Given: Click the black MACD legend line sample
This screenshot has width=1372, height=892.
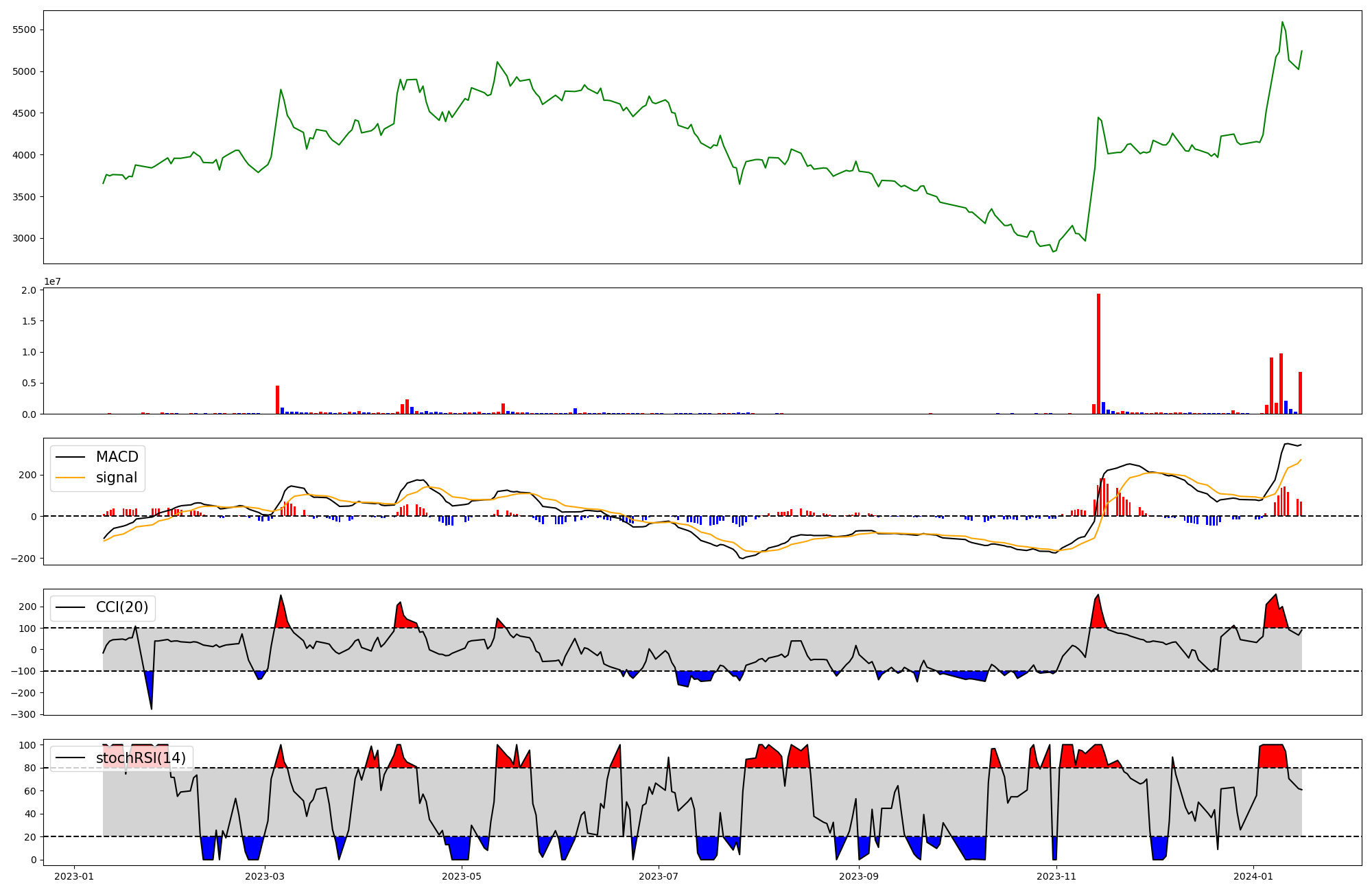Looking at the screenshot, I should coord(70,457).
